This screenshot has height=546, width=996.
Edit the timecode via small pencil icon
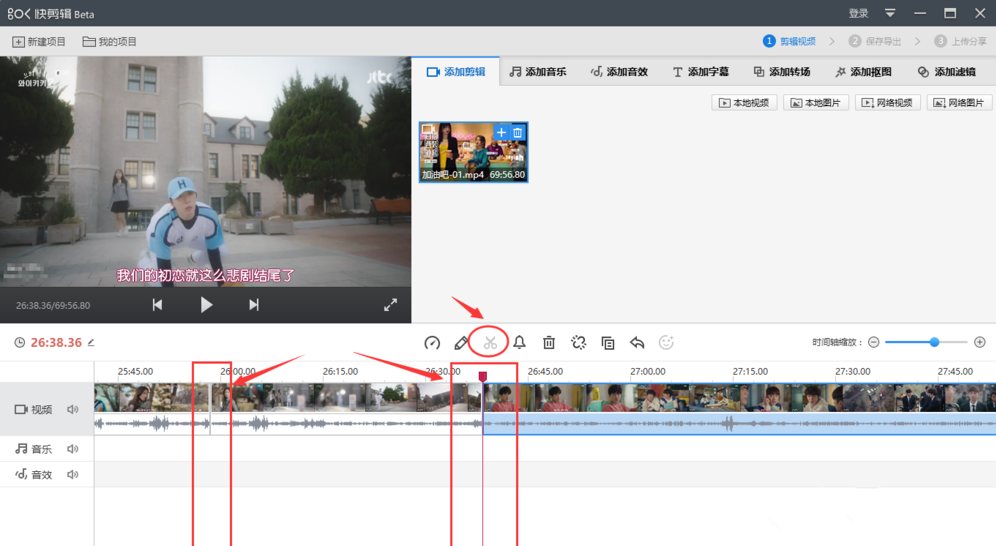(x=91, y=343)
